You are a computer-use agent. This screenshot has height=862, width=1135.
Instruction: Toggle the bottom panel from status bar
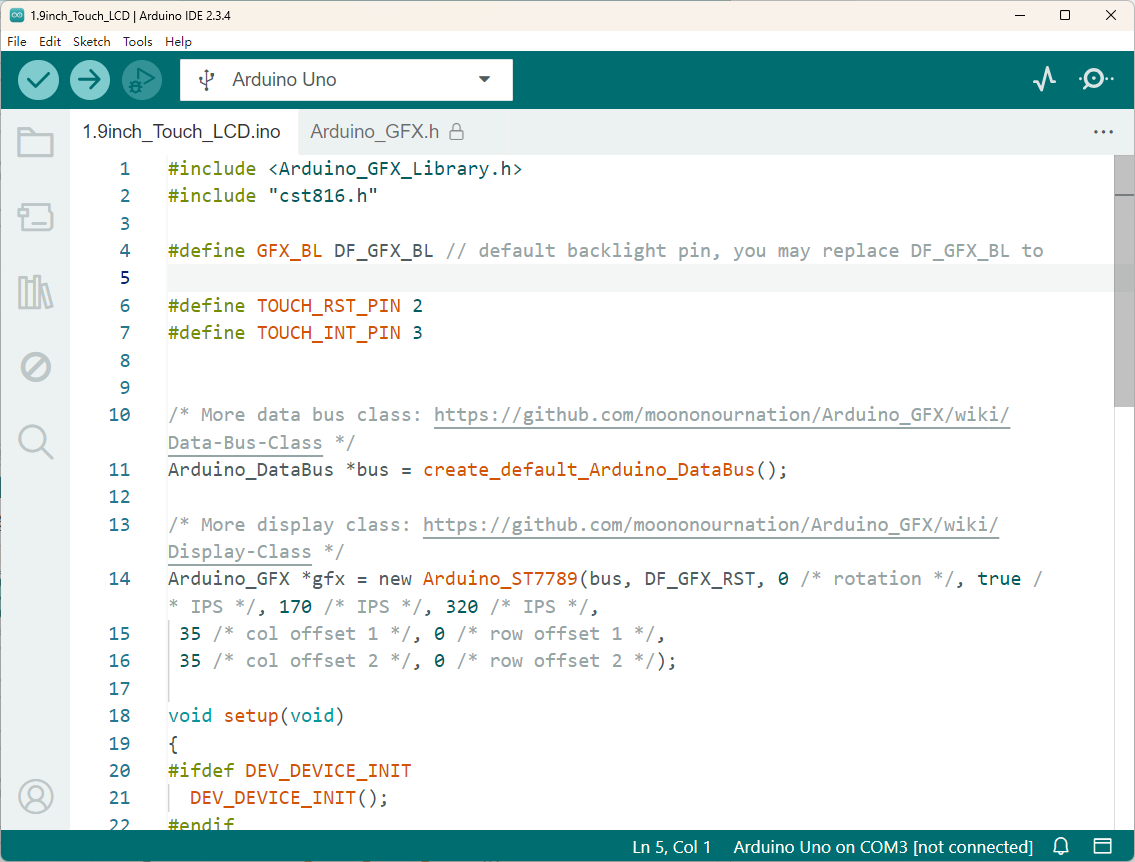(x=1102, y=846)
